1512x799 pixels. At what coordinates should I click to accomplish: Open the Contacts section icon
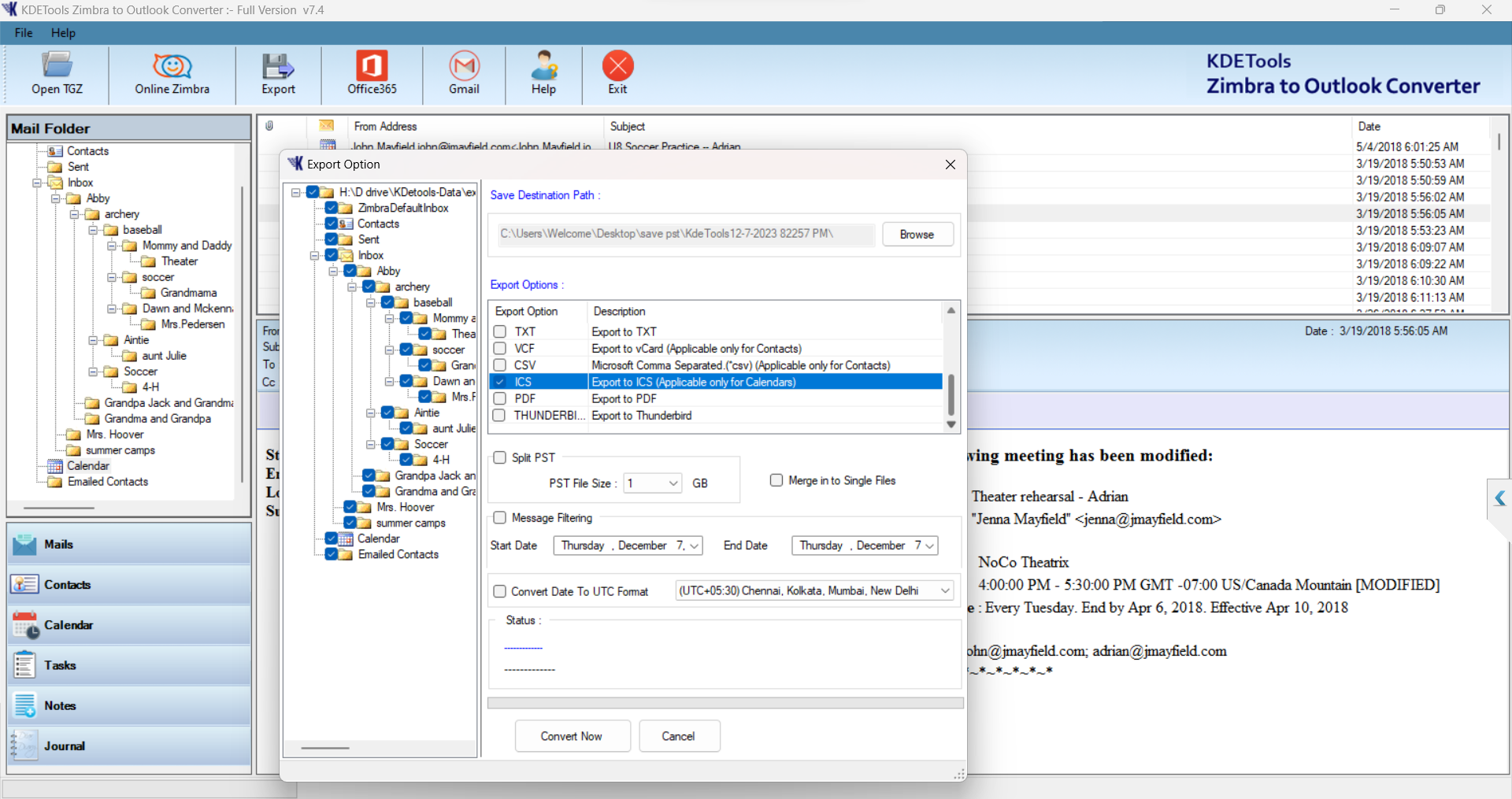pos(24,584)
